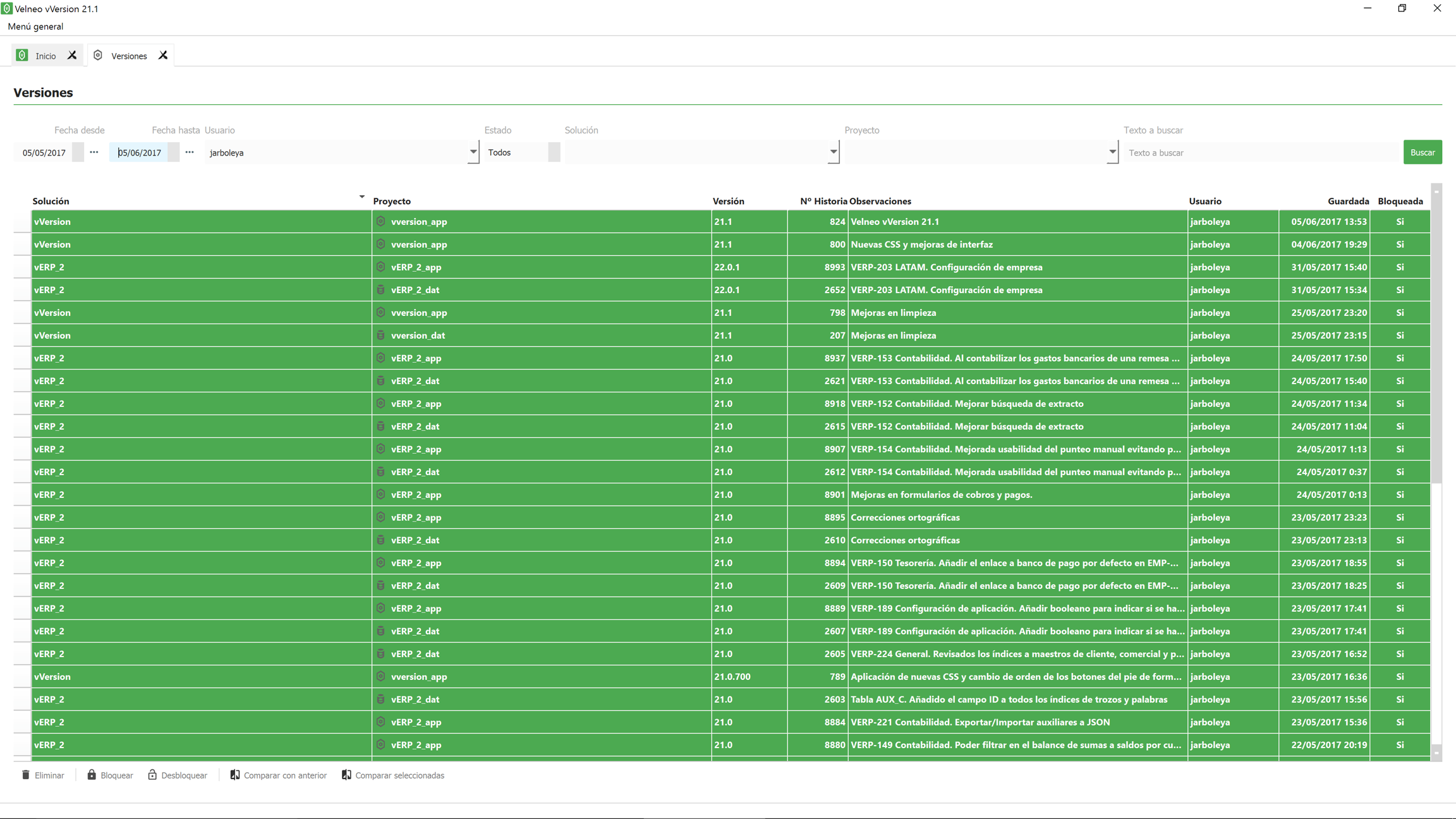
Task: Open the Fecha desde calendar picker
Action: click(x=94, y=152)
